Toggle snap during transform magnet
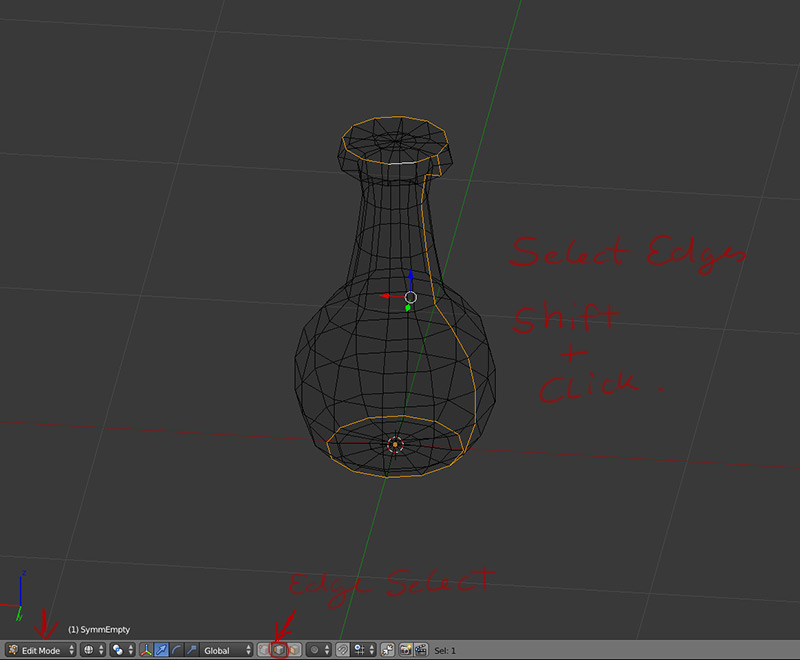Image resolution: width=800 pixels, height=660 pixels. 343,650
